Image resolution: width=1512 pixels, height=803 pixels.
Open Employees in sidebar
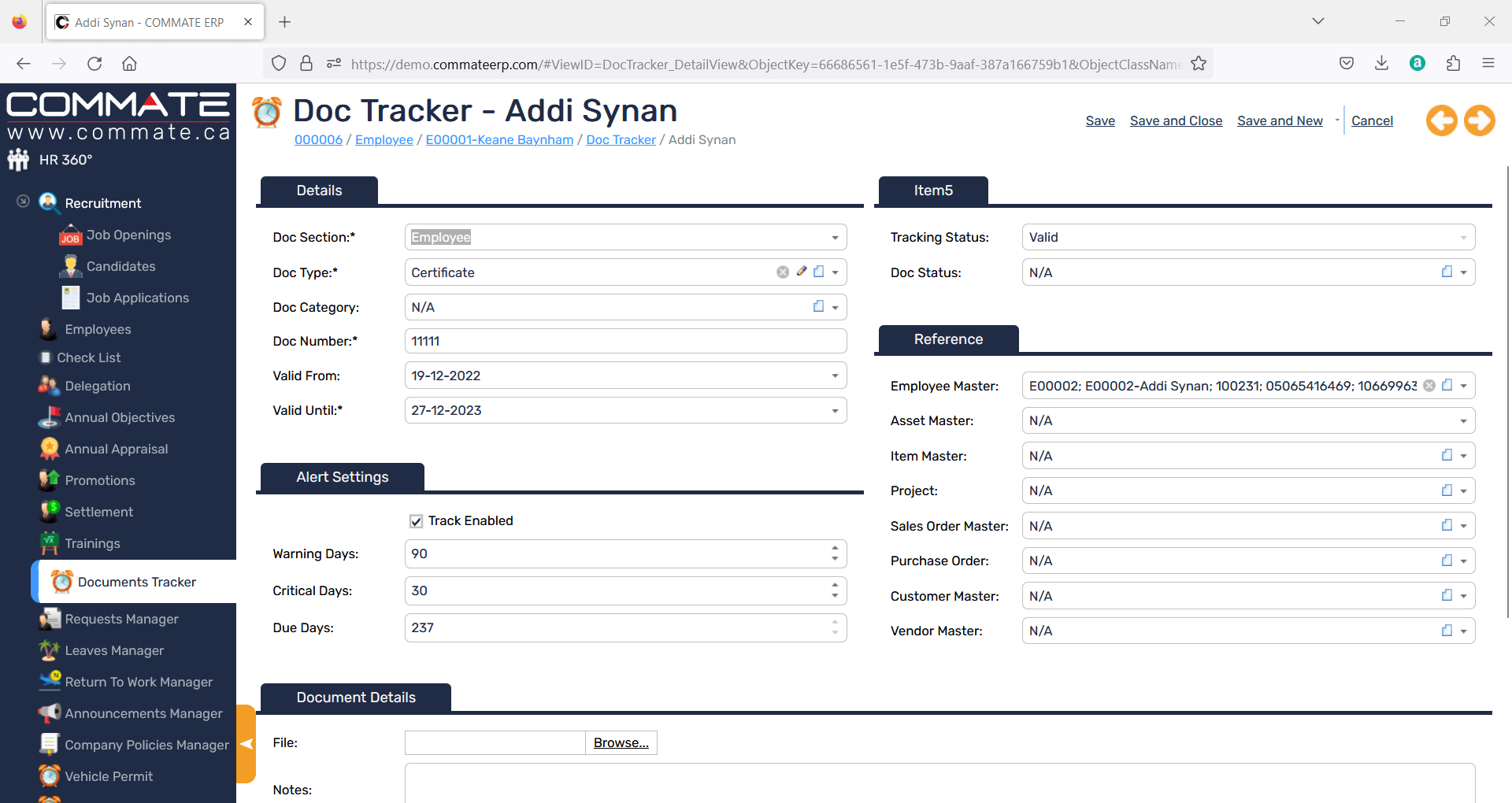click(98, 329)
